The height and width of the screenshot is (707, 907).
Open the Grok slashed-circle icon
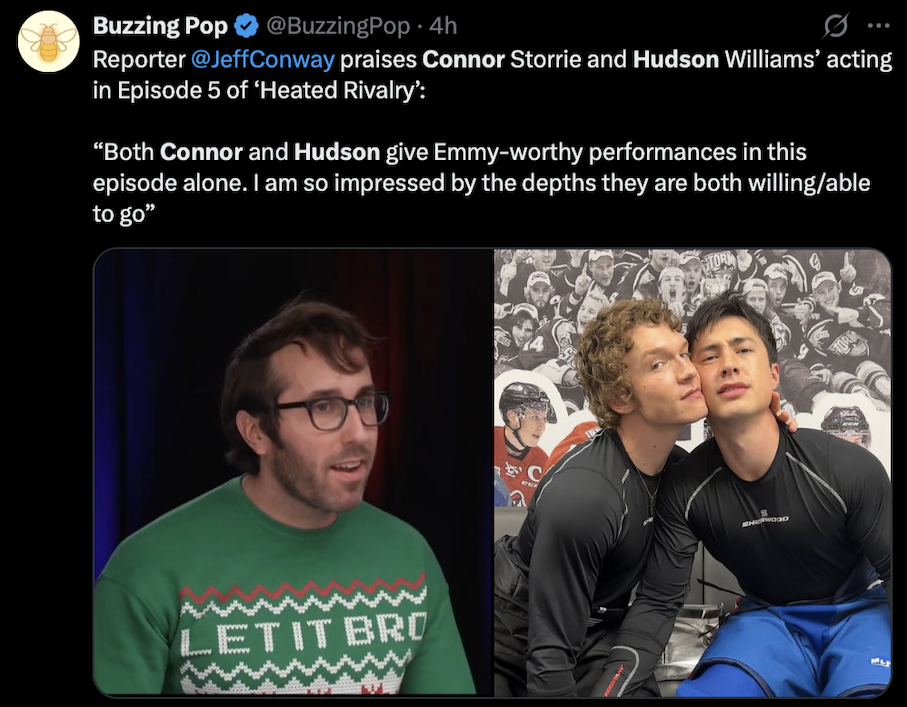(x=836, y=26)
